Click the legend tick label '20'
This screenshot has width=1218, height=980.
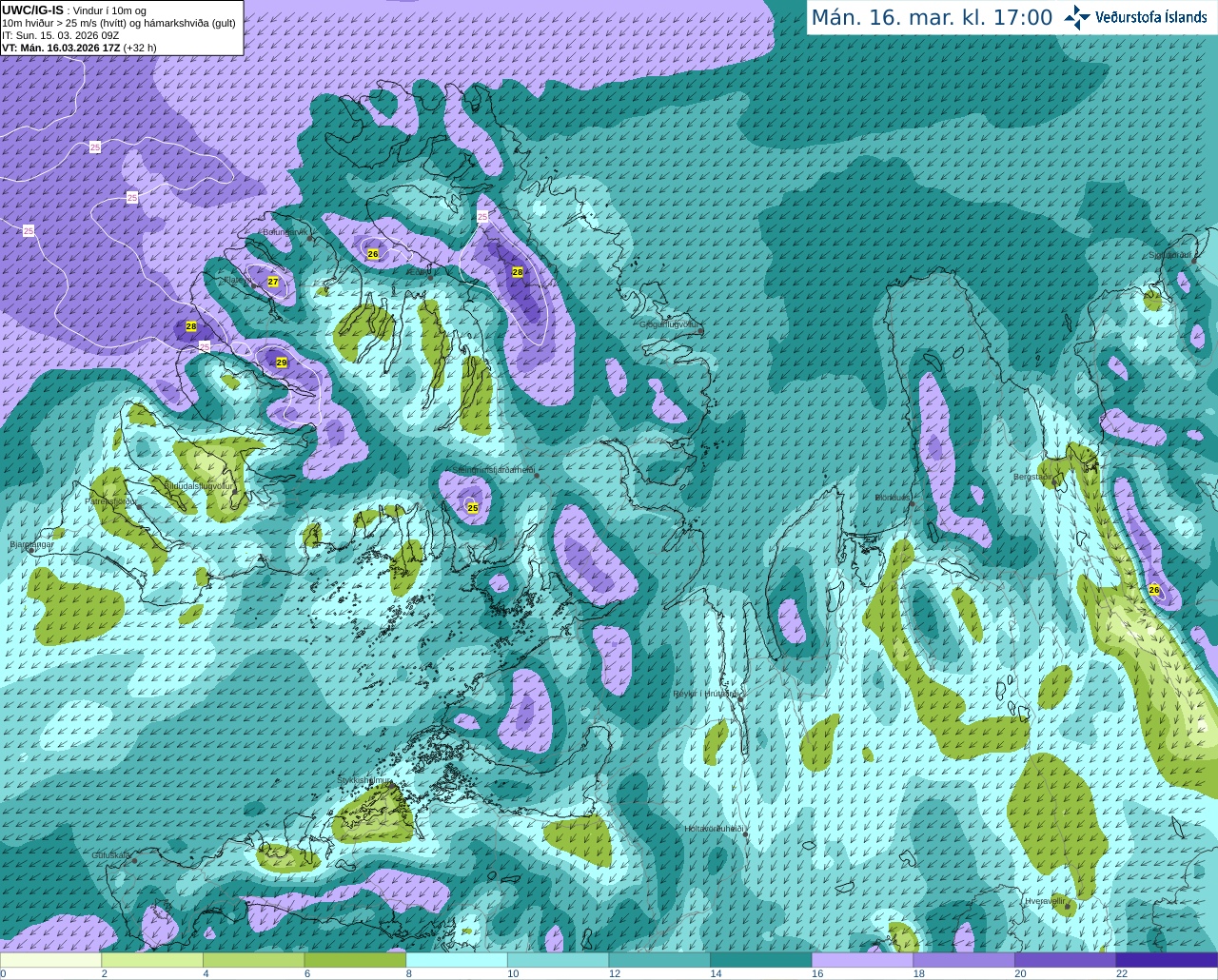(x=1020, y=973)
